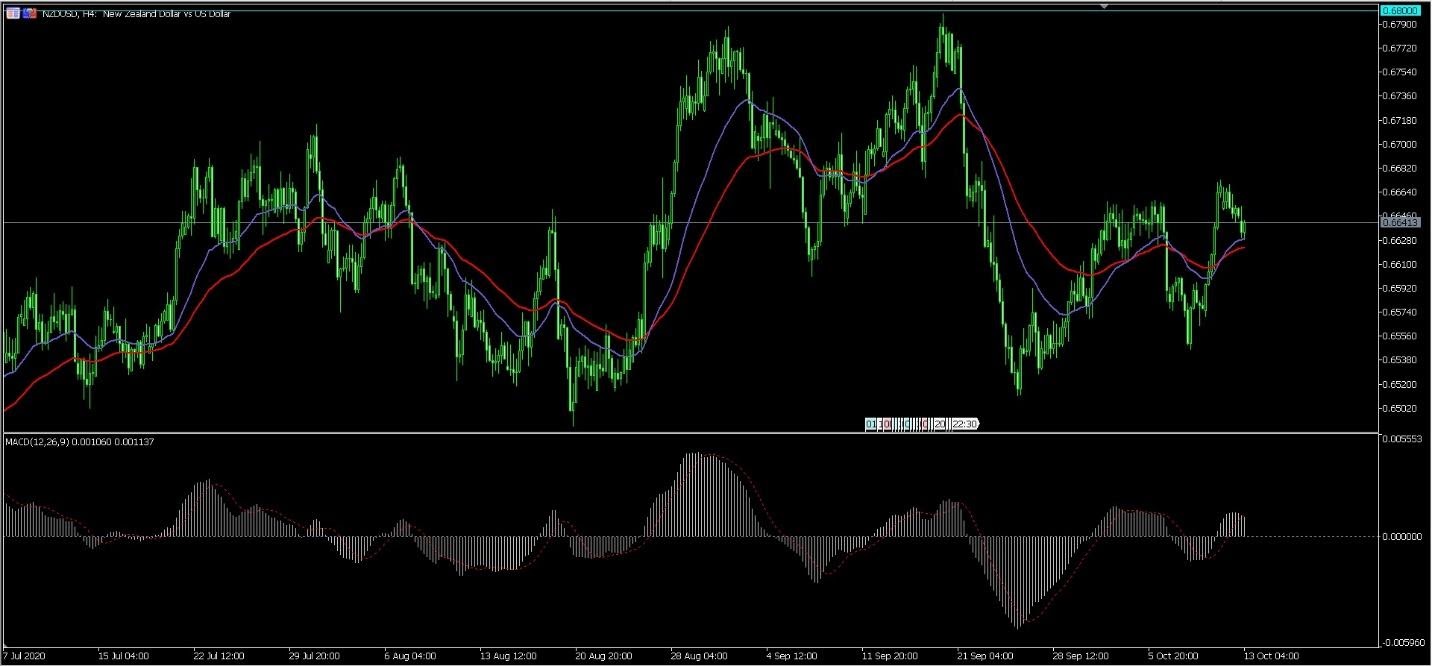Click the '20' event marker beside 22:30

click(940, 424)
